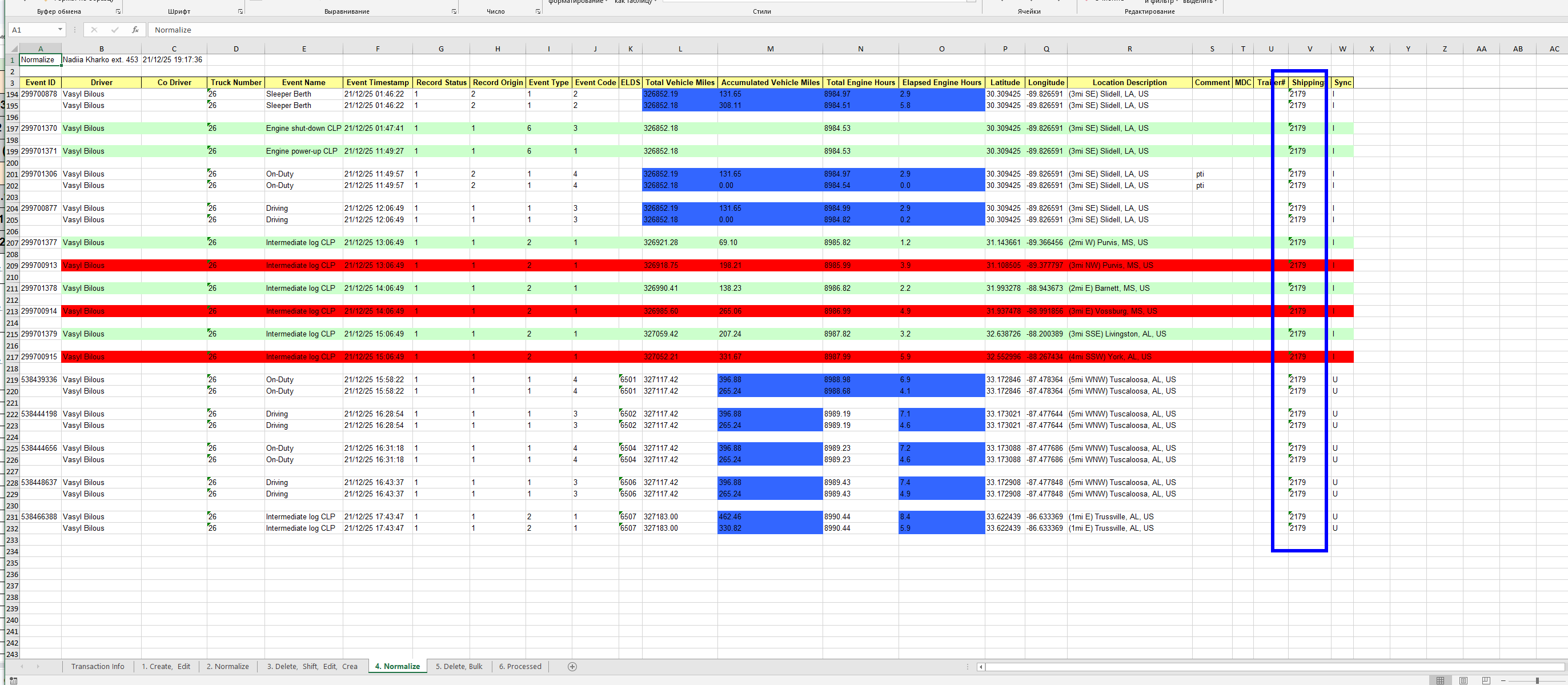Screen dimensions: 1568x685
Task: Click the Insert Function fx icon
Action: tap(135, 30)
